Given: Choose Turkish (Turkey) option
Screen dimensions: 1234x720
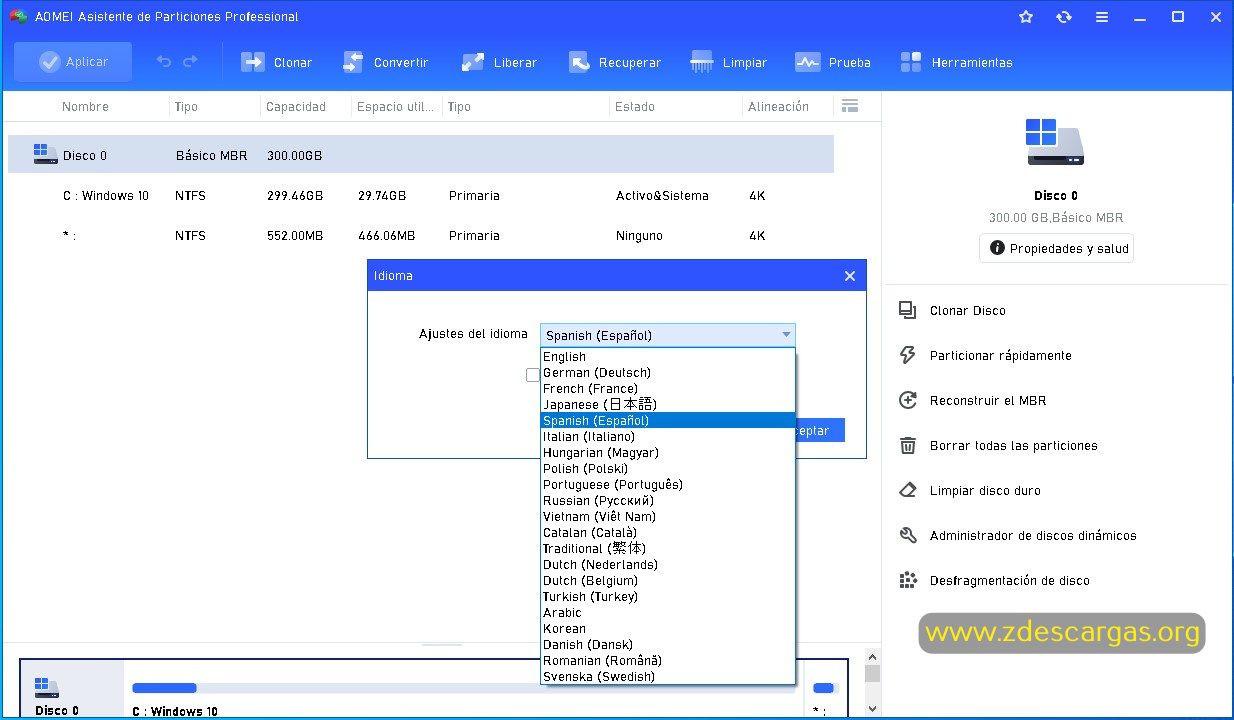Looking at the screenshot, I should [x=668, y=597].
